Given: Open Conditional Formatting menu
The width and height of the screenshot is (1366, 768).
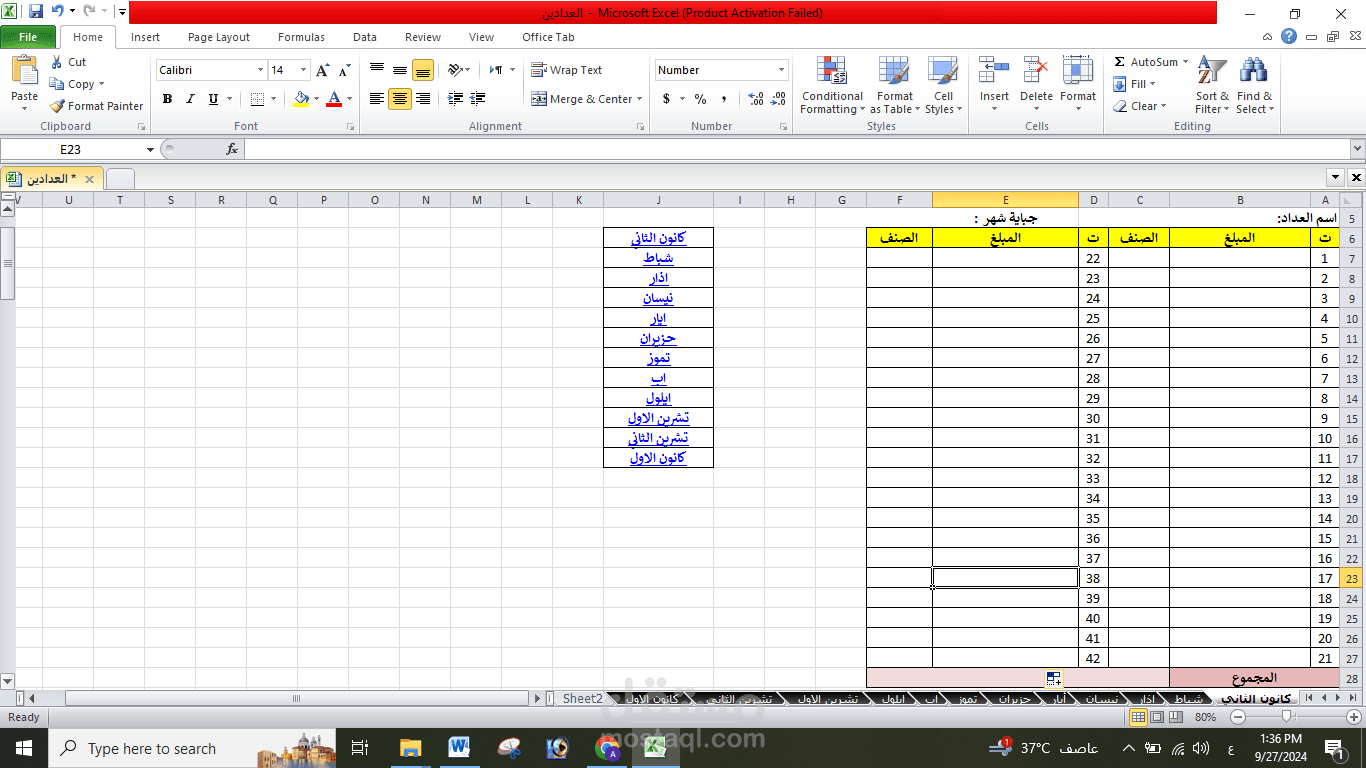Looking at the screenshot, I should click(832, 86).
